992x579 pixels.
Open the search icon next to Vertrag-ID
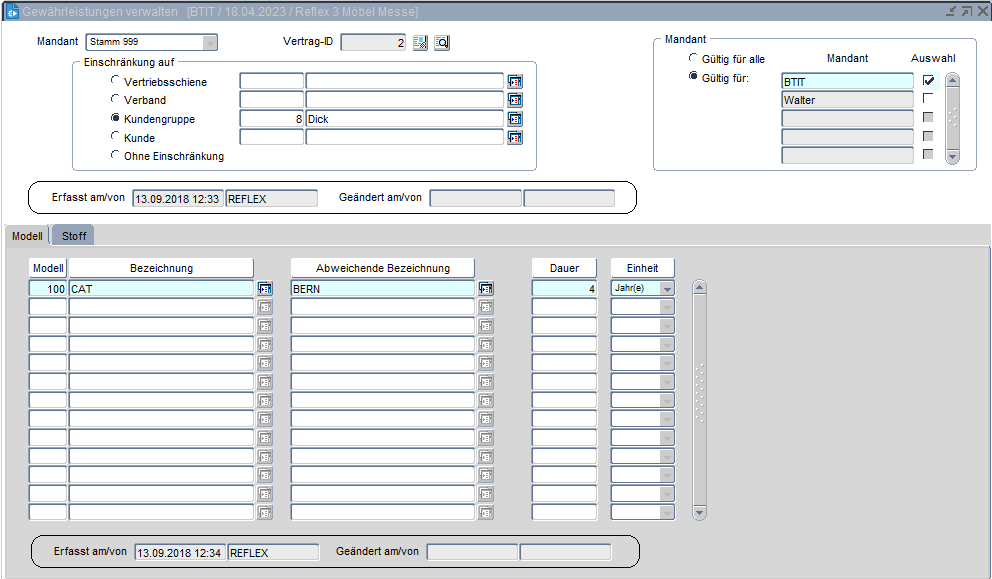point(442,43)
